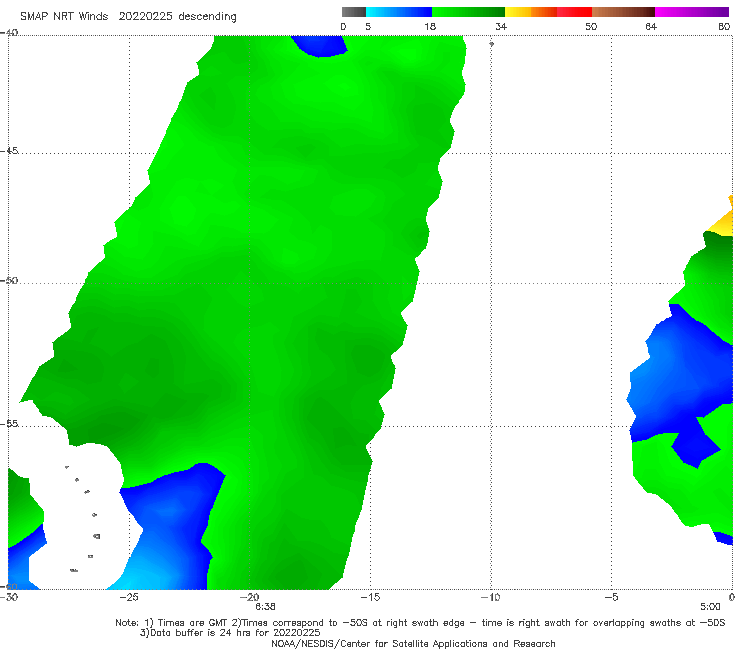Viewport: 740px width, 650px height.
Task: Click the swath time "5:00"
Action: pyautogui.click(x=710, y=607)
